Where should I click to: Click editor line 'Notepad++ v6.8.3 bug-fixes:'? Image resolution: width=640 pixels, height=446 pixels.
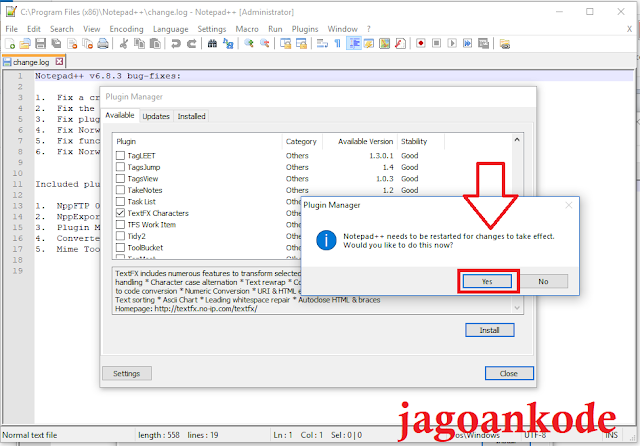point(108,76)
